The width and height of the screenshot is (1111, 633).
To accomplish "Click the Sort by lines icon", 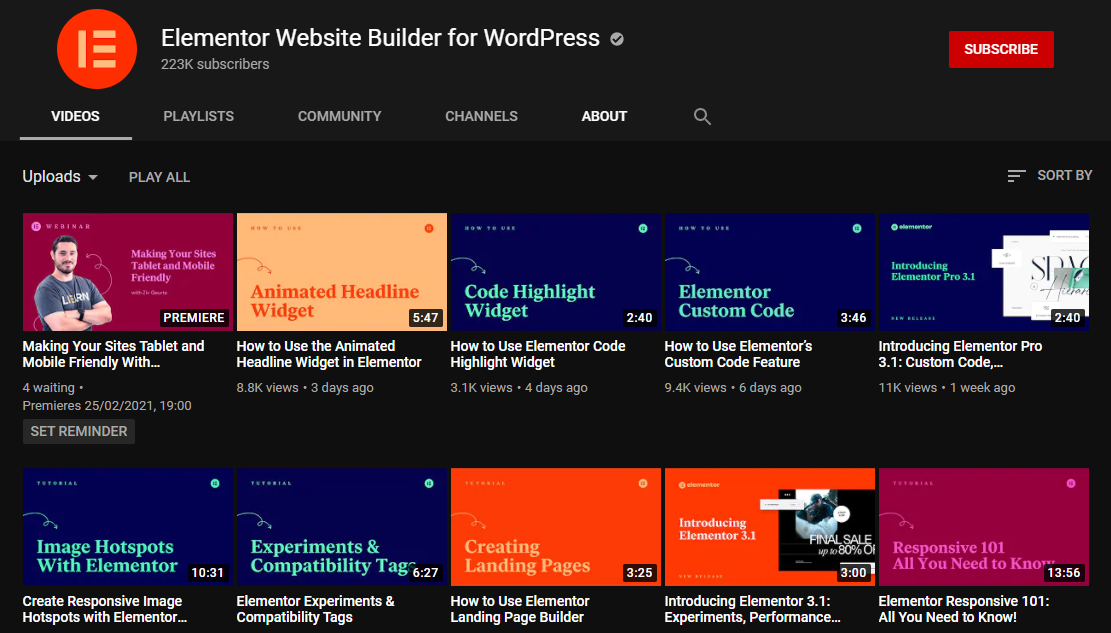I will (x=1016, y=176).
